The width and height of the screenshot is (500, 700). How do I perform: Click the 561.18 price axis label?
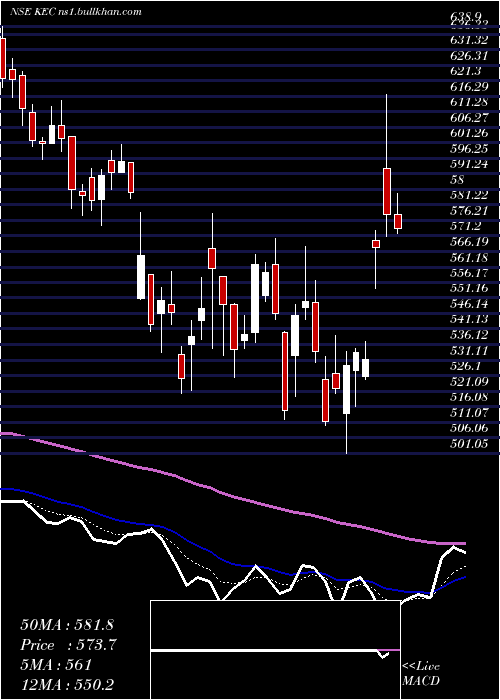(470, 258)
